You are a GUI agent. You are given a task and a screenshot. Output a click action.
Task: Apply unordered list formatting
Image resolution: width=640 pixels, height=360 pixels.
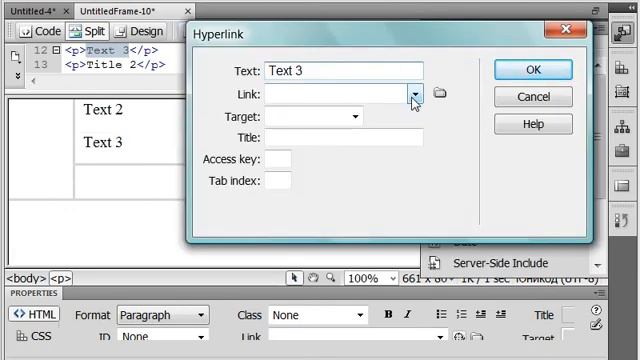pos(441,314)
